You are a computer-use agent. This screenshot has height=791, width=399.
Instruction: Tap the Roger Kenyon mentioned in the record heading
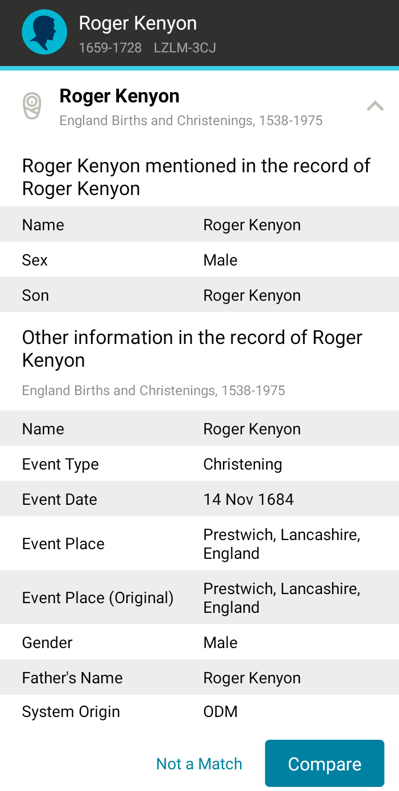tap(196, 177)
